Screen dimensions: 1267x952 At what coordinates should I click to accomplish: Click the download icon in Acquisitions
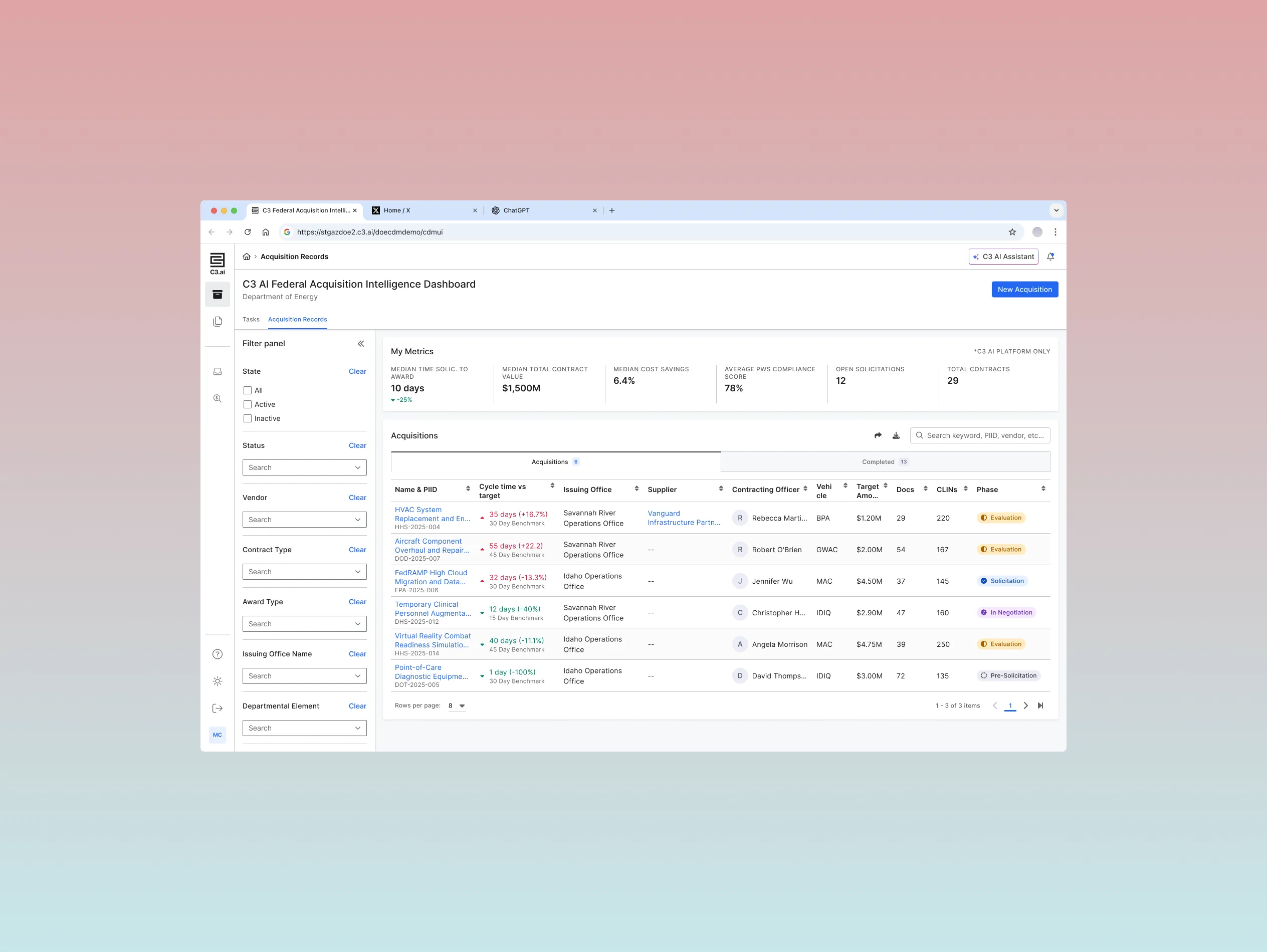coord(897,435)
